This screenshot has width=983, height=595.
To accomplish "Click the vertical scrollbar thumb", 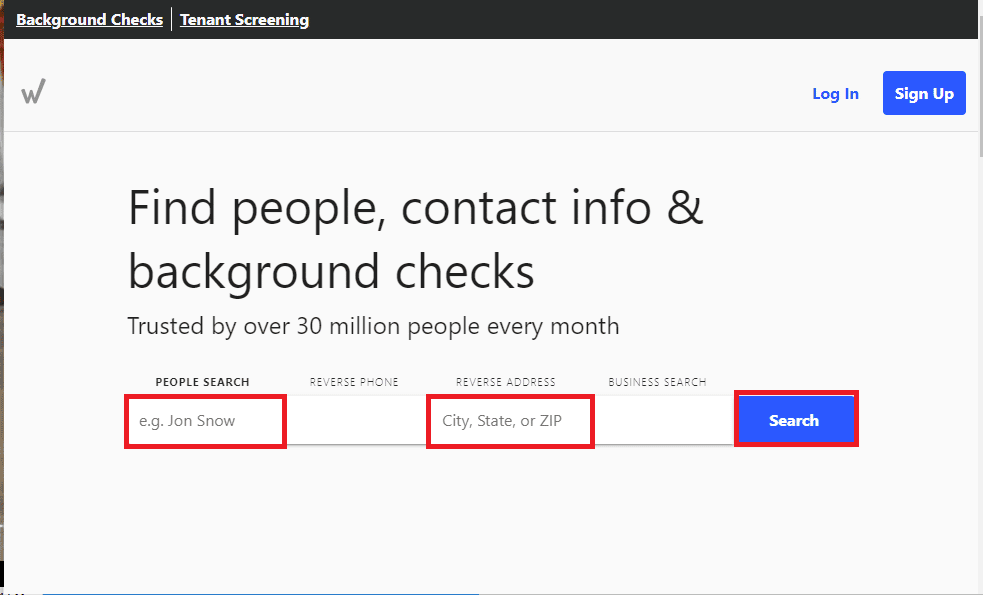I will pos(980,85).
